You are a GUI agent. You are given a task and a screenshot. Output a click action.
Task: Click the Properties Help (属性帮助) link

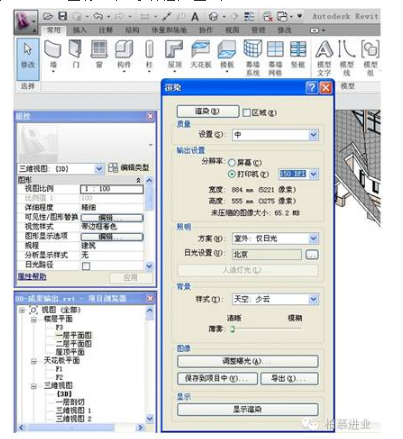(32, 276)
